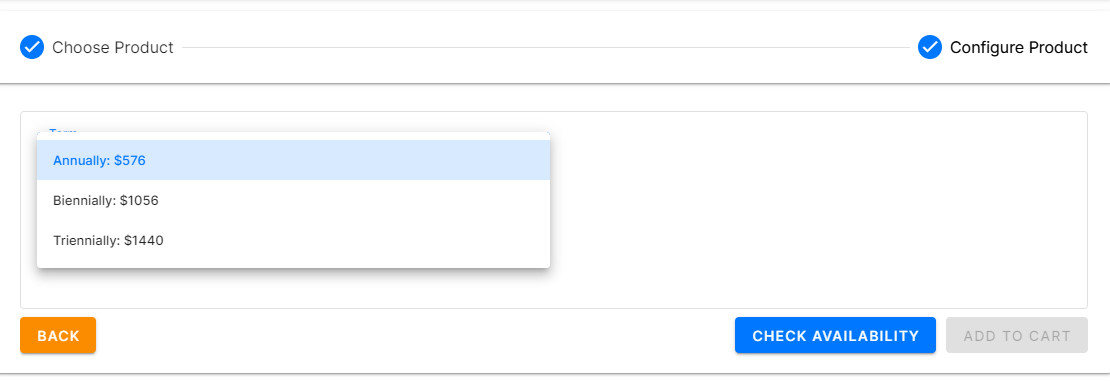
Task: Select the Annually: $576 term option
Action: point(293,160)
